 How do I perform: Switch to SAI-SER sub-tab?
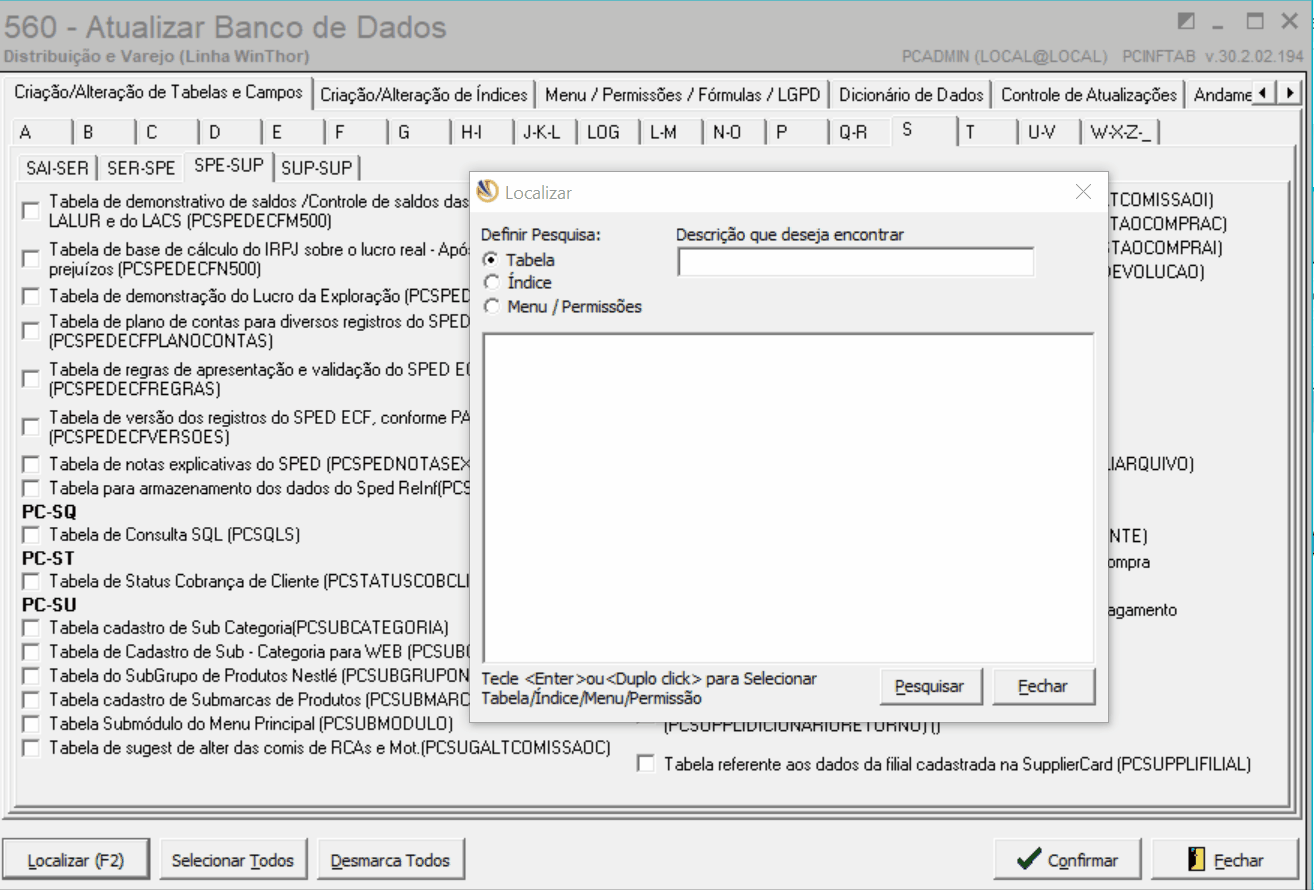point(57,167)
